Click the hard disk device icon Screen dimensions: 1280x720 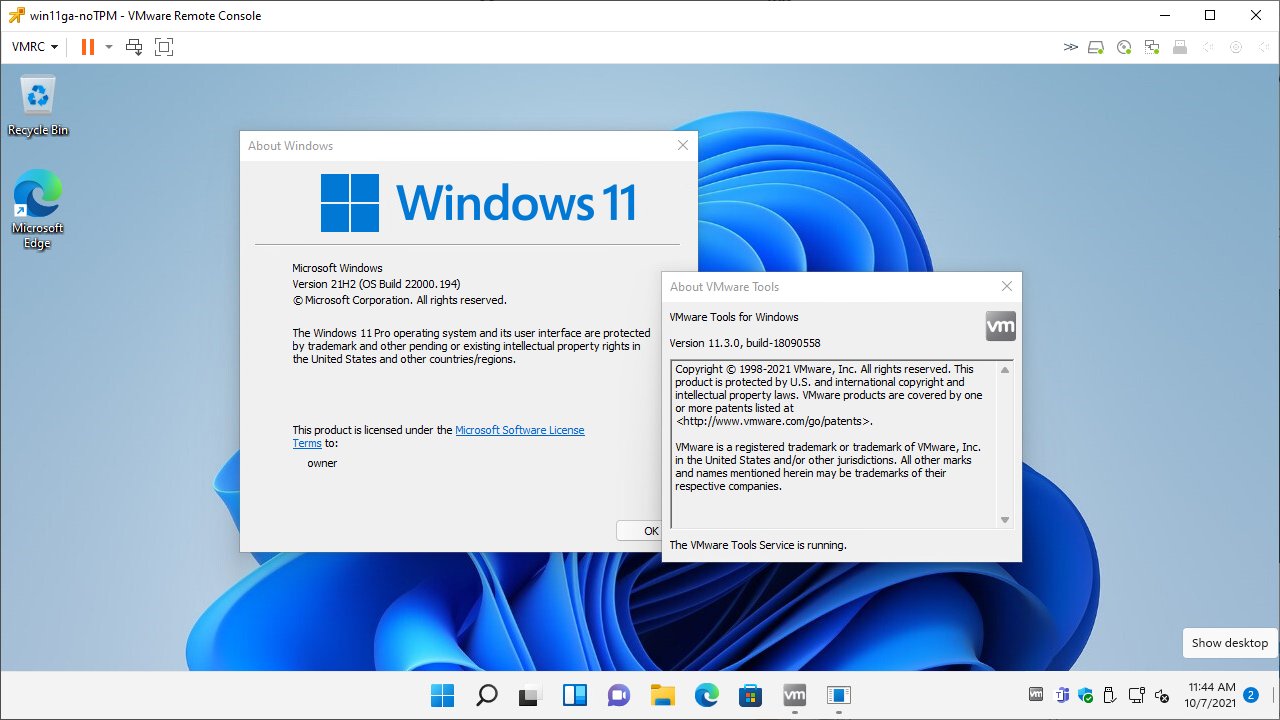pyautogui.click(x=1097, y=46)
